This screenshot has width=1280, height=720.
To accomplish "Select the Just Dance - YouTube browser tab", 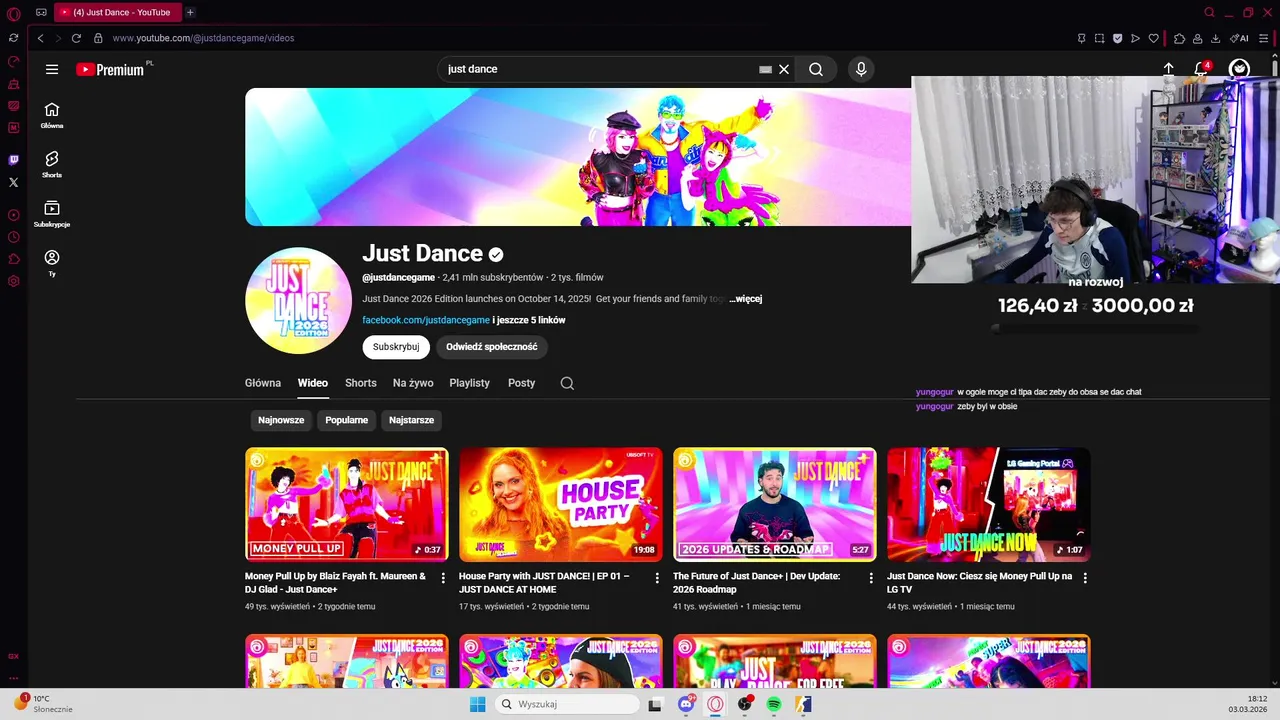I will [x=118, y=12].
